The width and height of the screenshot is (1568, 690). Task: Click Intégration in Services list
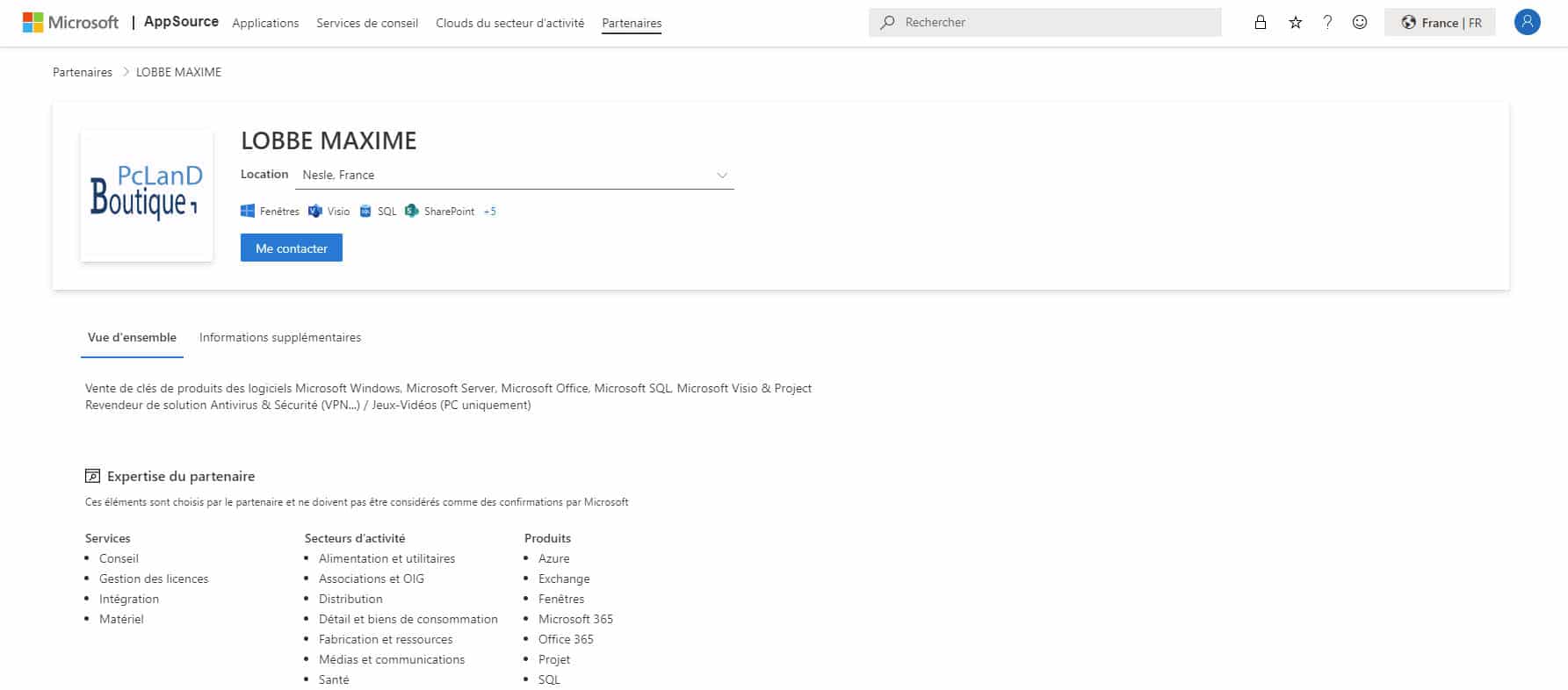pos(129,599)
